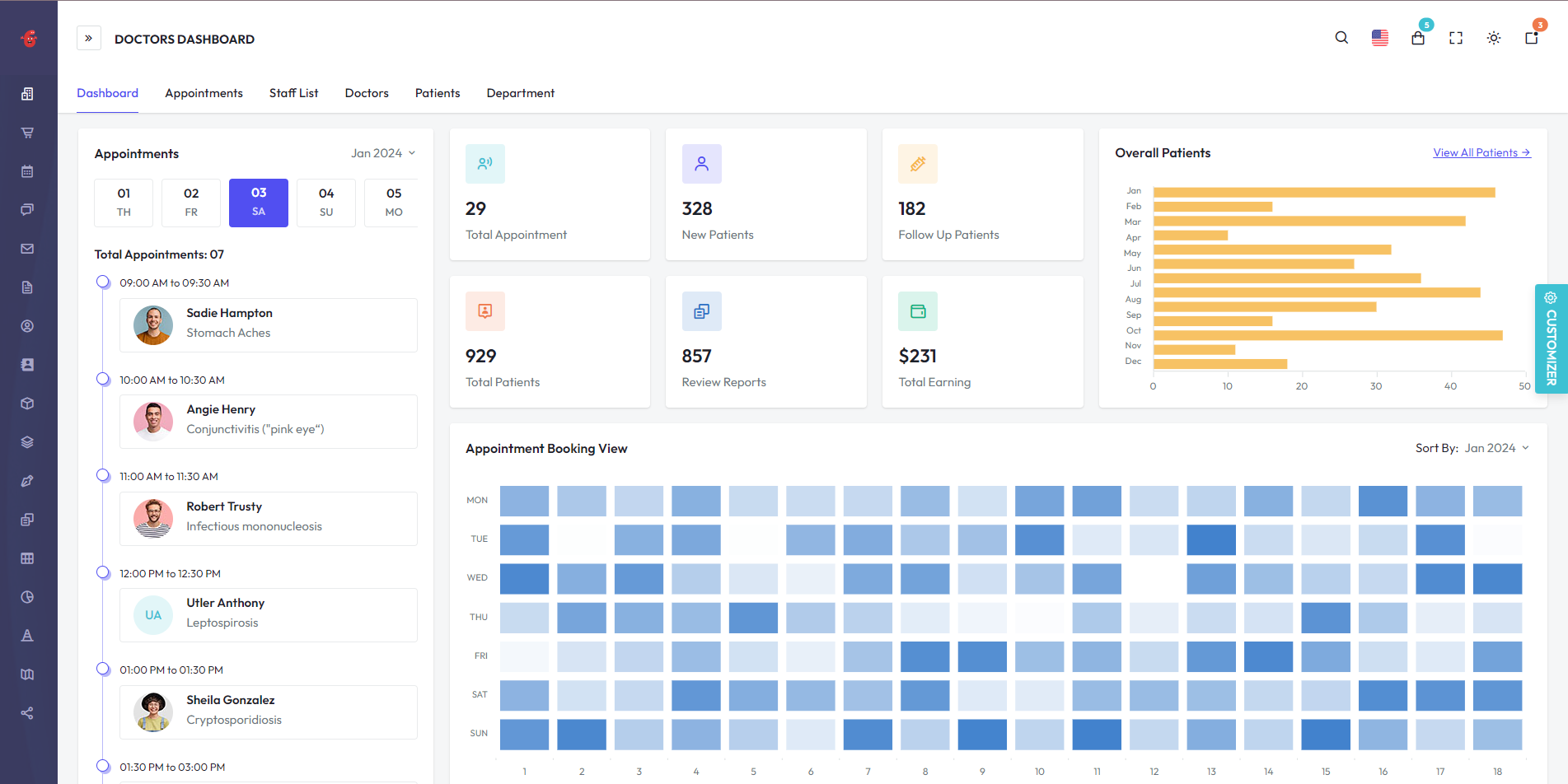This screenshot has height=784, width=1568.
Task: Open the contact card icon in sidebar
Action: tap(27, 365)
